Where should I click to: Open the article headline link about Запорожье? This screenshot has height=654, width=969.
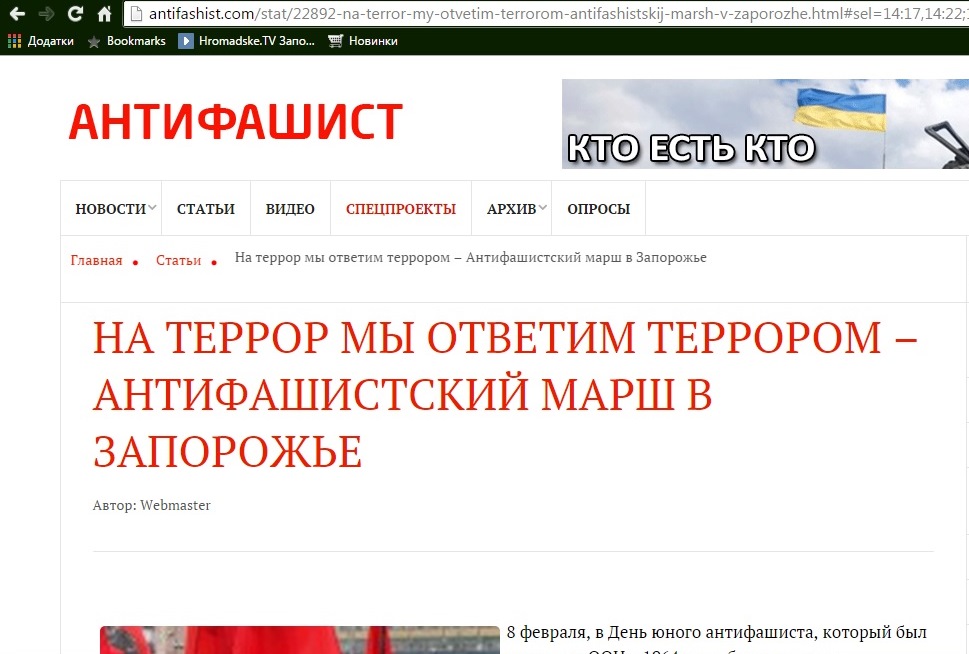[400, 392]
